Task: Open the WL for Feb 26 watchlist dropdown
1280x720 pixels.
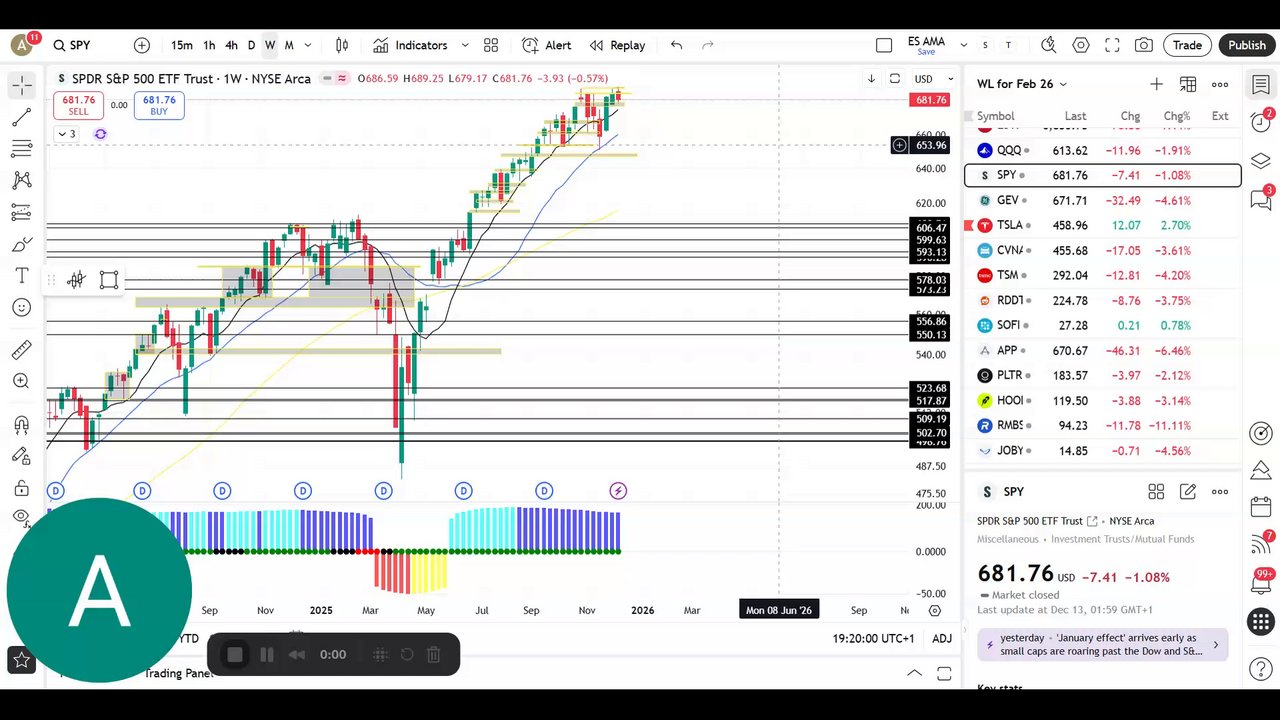Action: pos(1022,84)
